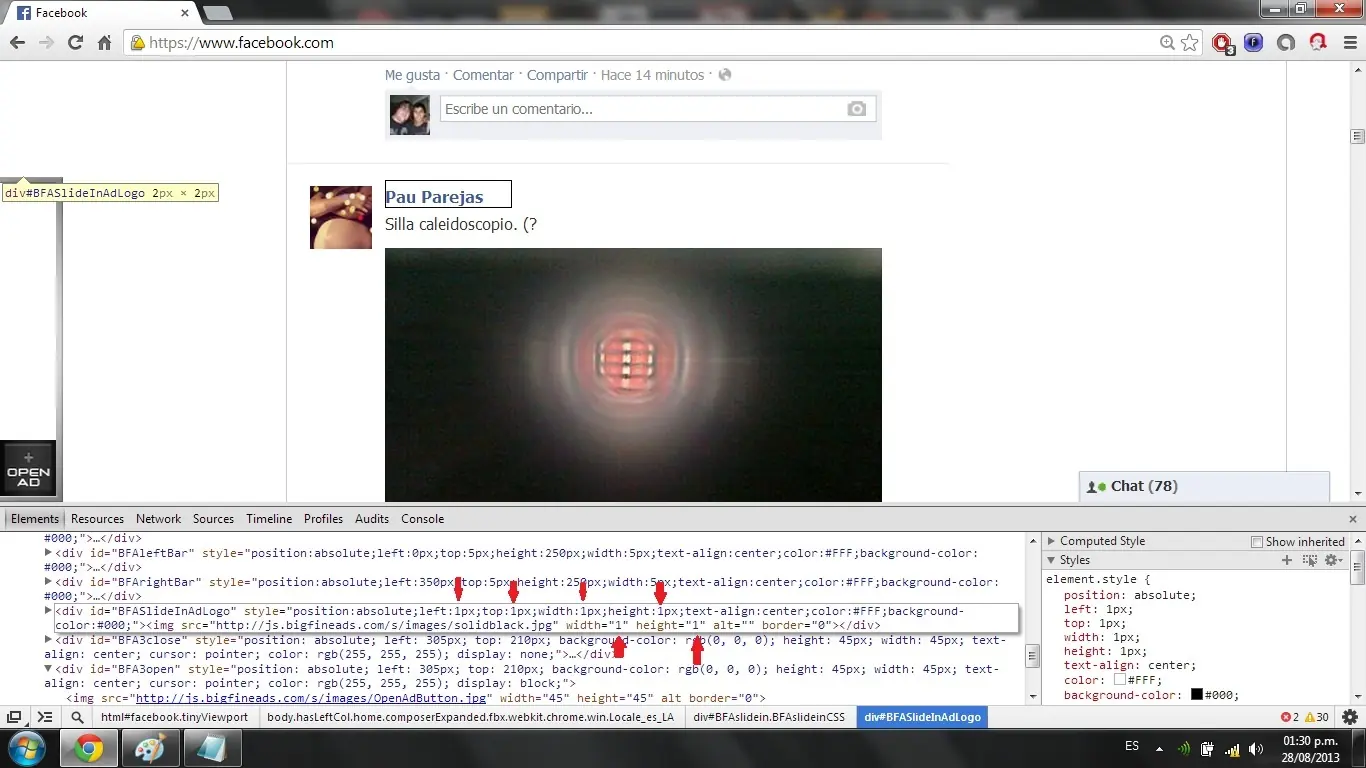Click the OPEN AD button

coord(28,470)
